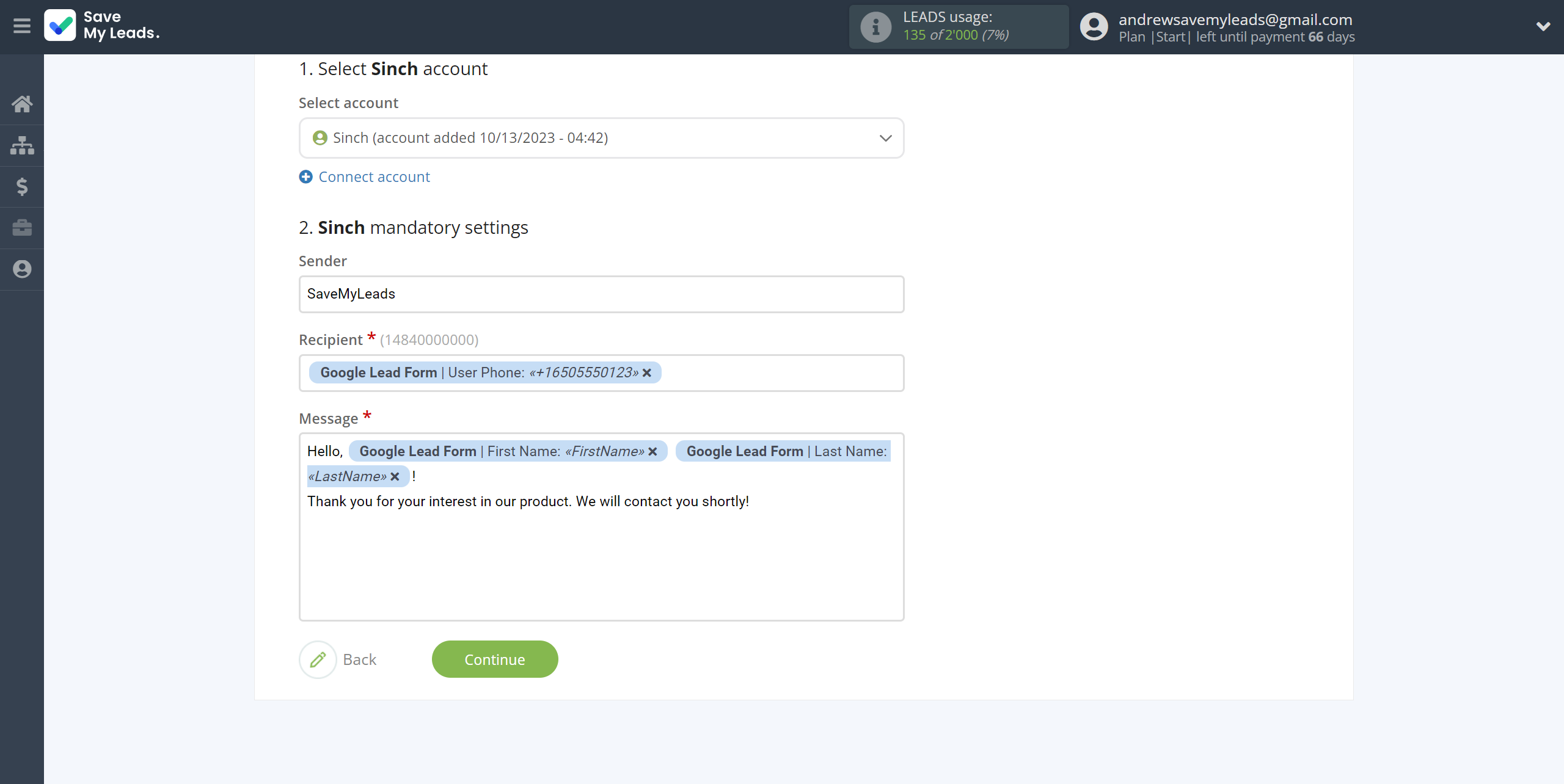This screenshot has height=784, width=1564.
Task: Click the Connect account link
Action: tap(374, 177)
